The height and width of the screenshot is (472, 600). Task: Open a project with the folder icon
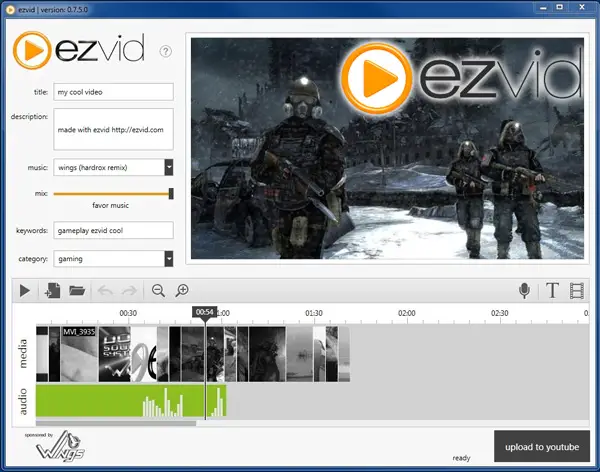point(77,291)
